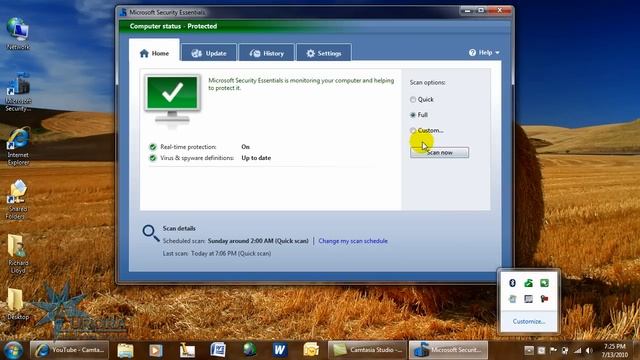Click the Bluetooth icon in tray popup
Screen dimensions: 640x360
coord(513,282)
